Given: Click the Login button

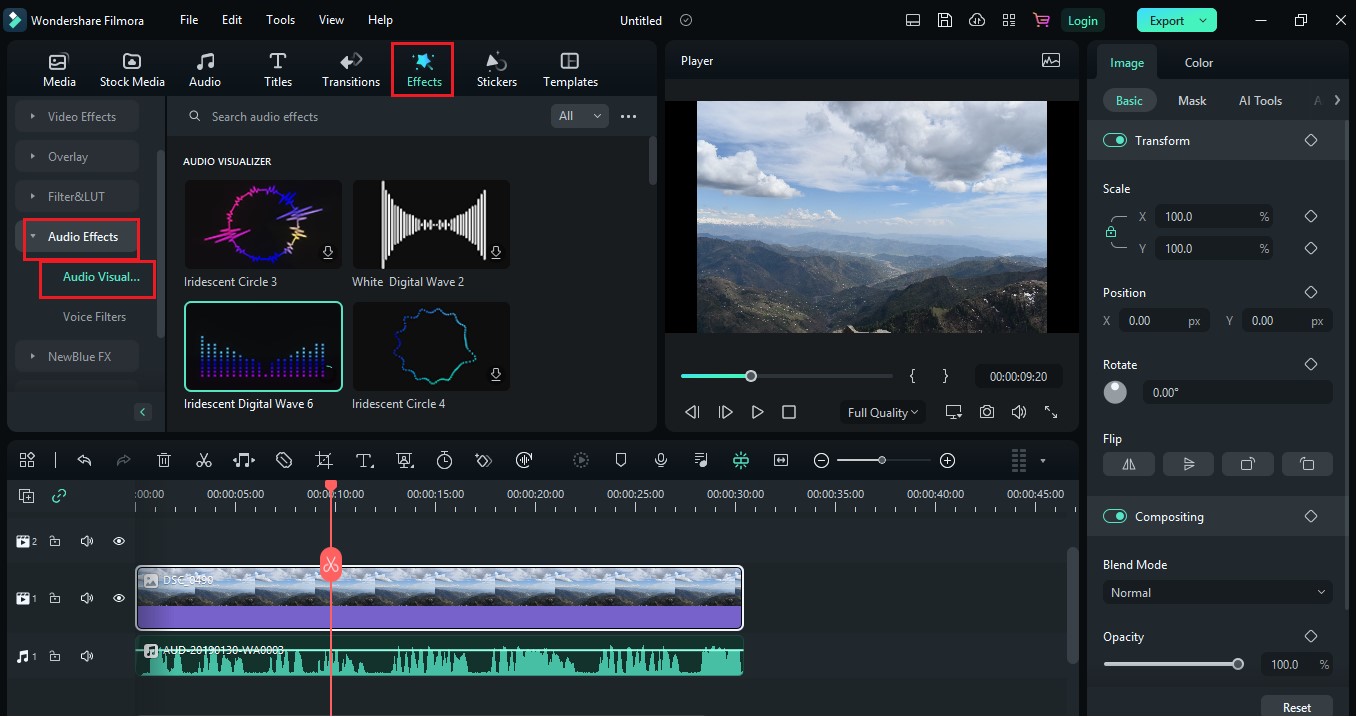Looking at the screenshot, I should tap(1082, 20).
